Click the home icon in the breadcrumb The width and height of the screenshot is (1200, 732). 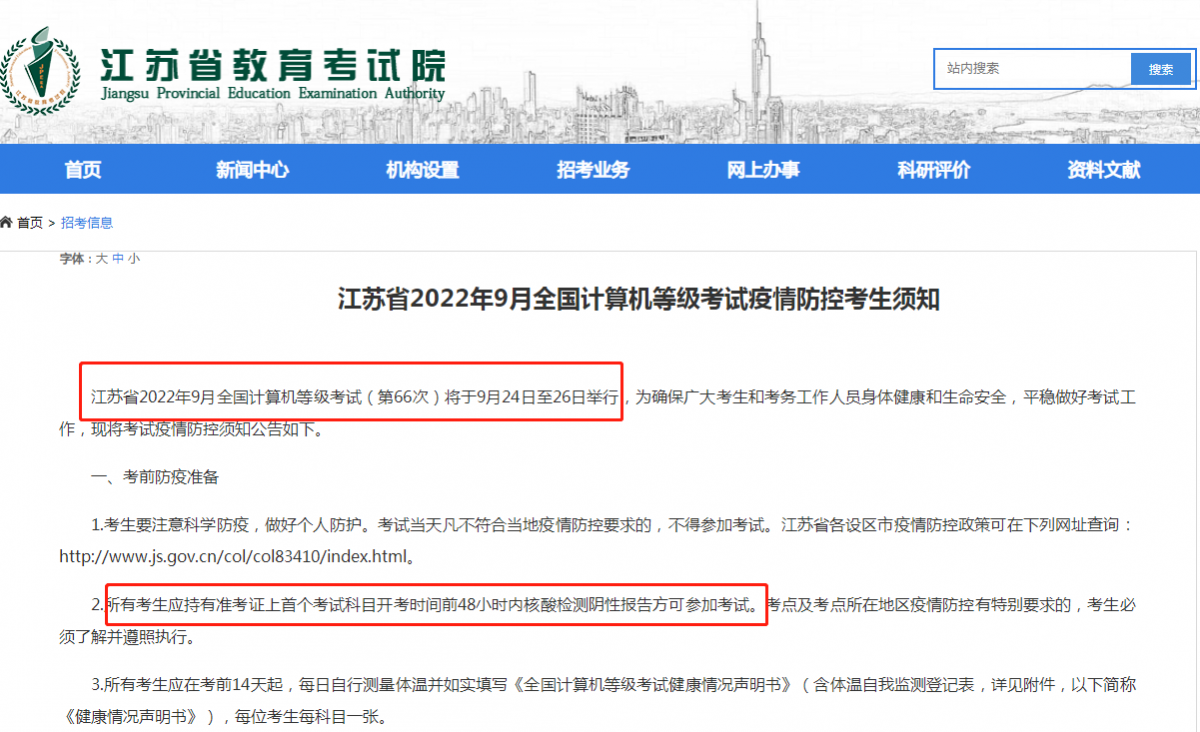pyautogui.click(x=7, y=223)
